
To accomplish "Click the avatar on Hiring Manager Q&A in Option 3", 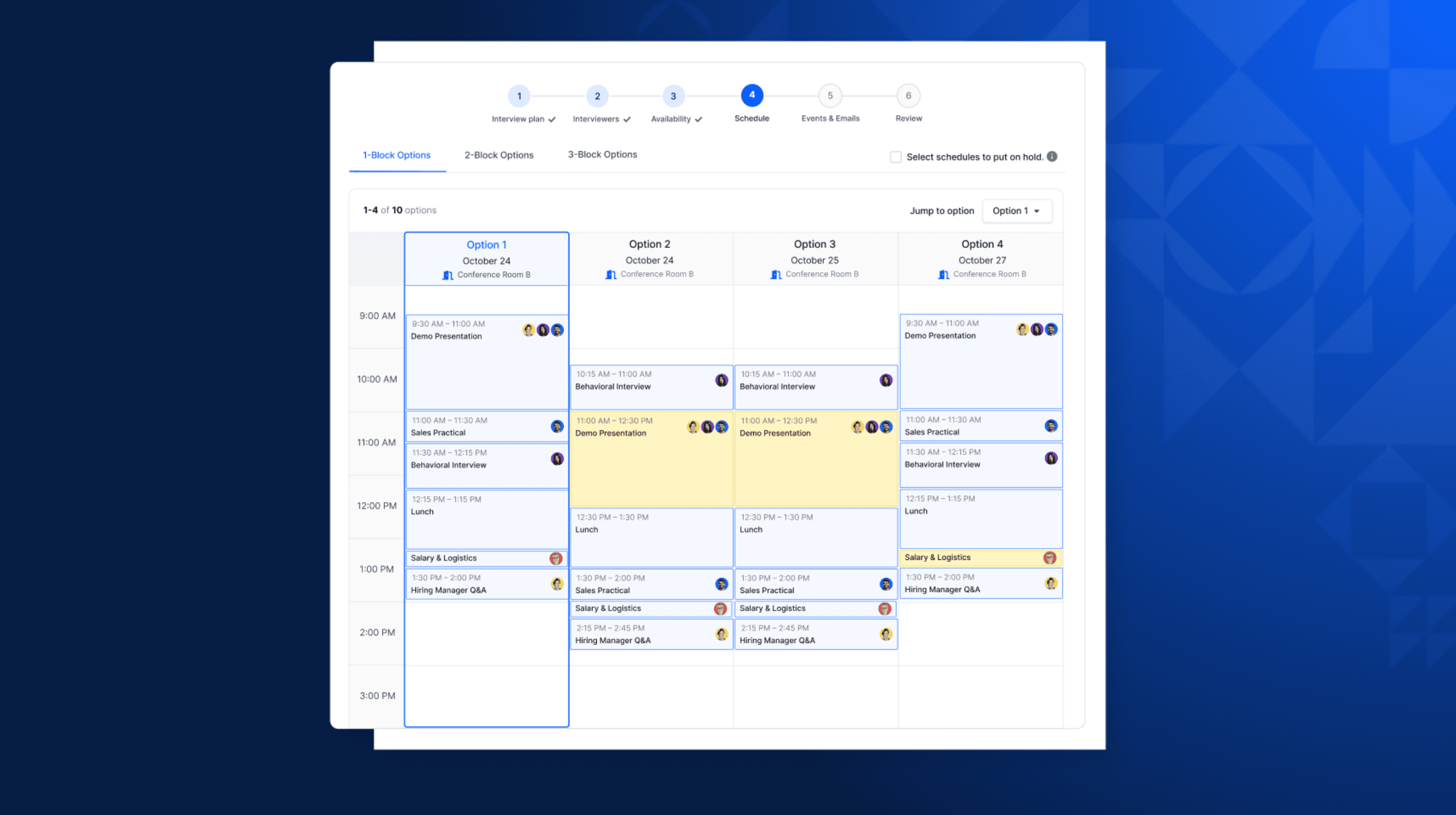I will 885,634.
